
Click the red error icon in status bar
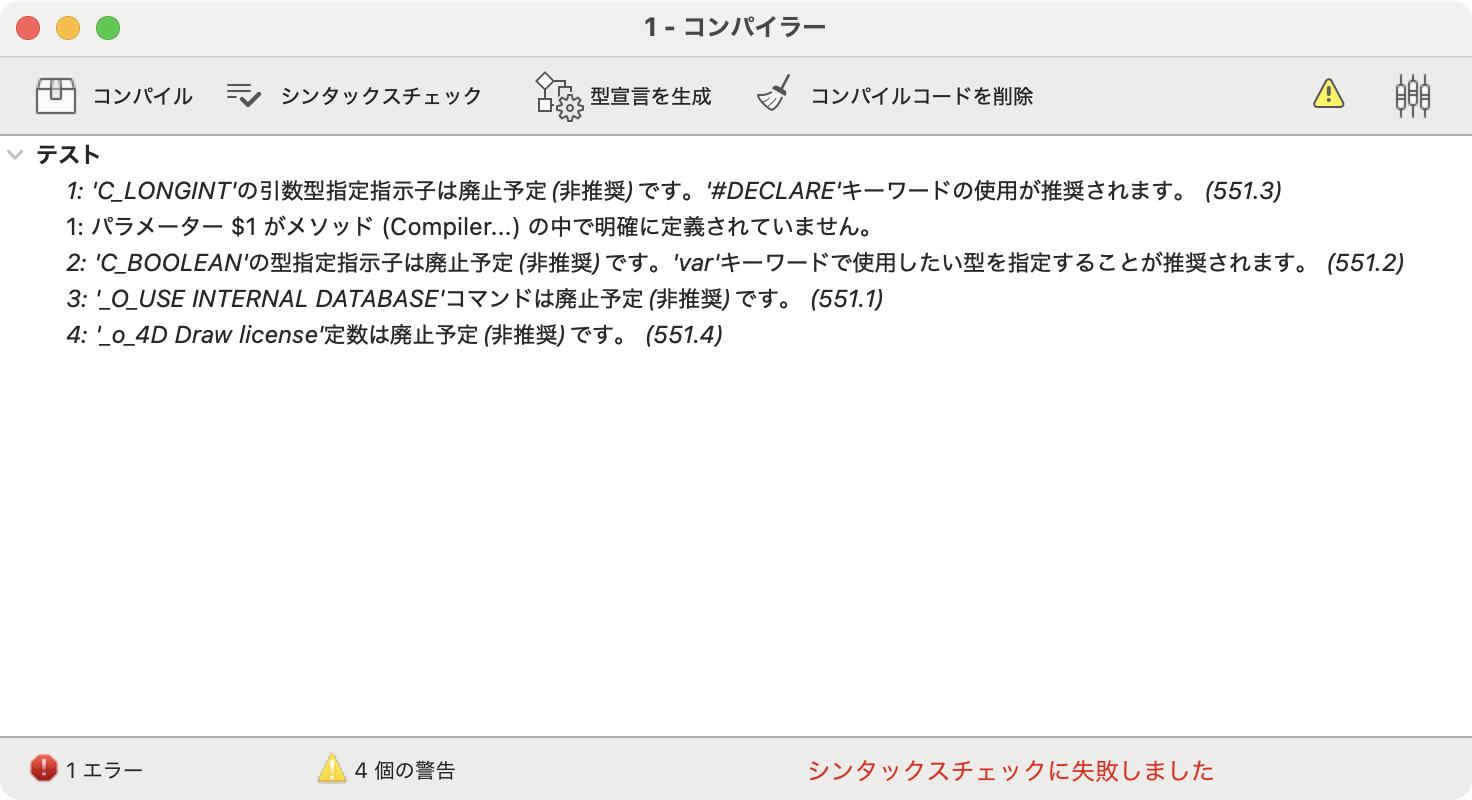tap(44, 769)
